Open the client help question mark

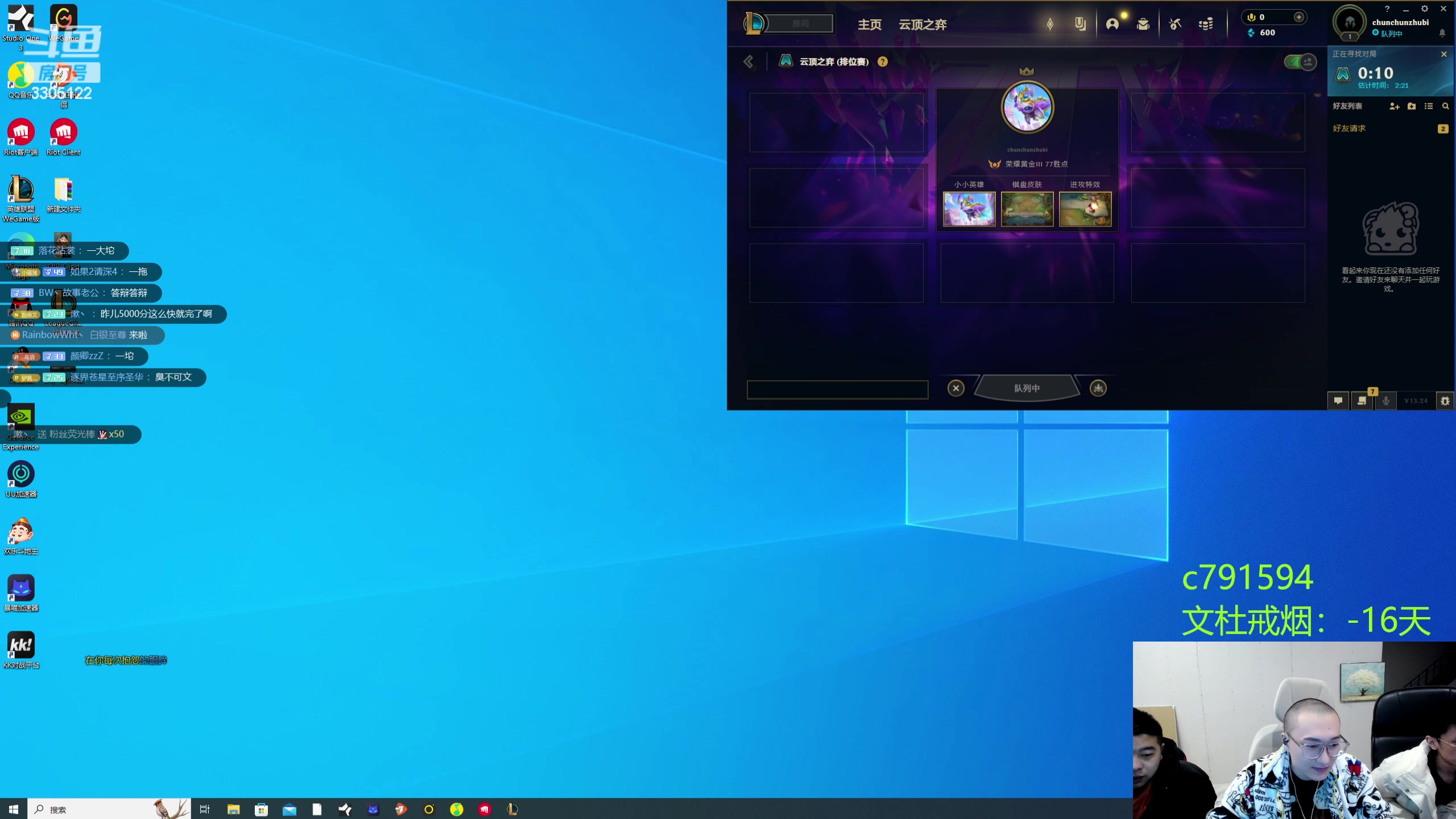(1387, 9)
